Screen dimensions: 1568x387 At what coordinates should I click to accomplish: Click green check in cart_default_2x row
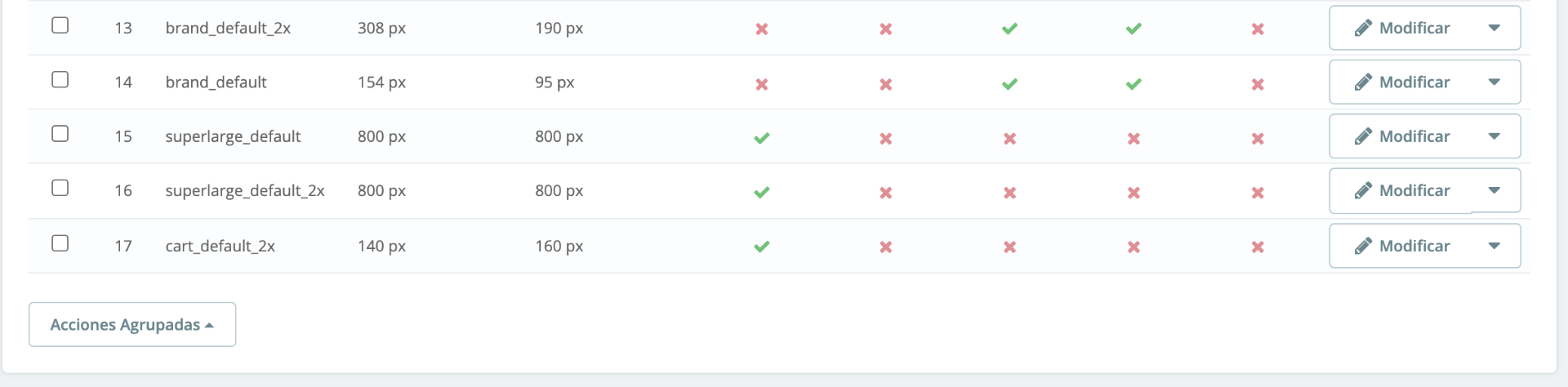(761, 247)
